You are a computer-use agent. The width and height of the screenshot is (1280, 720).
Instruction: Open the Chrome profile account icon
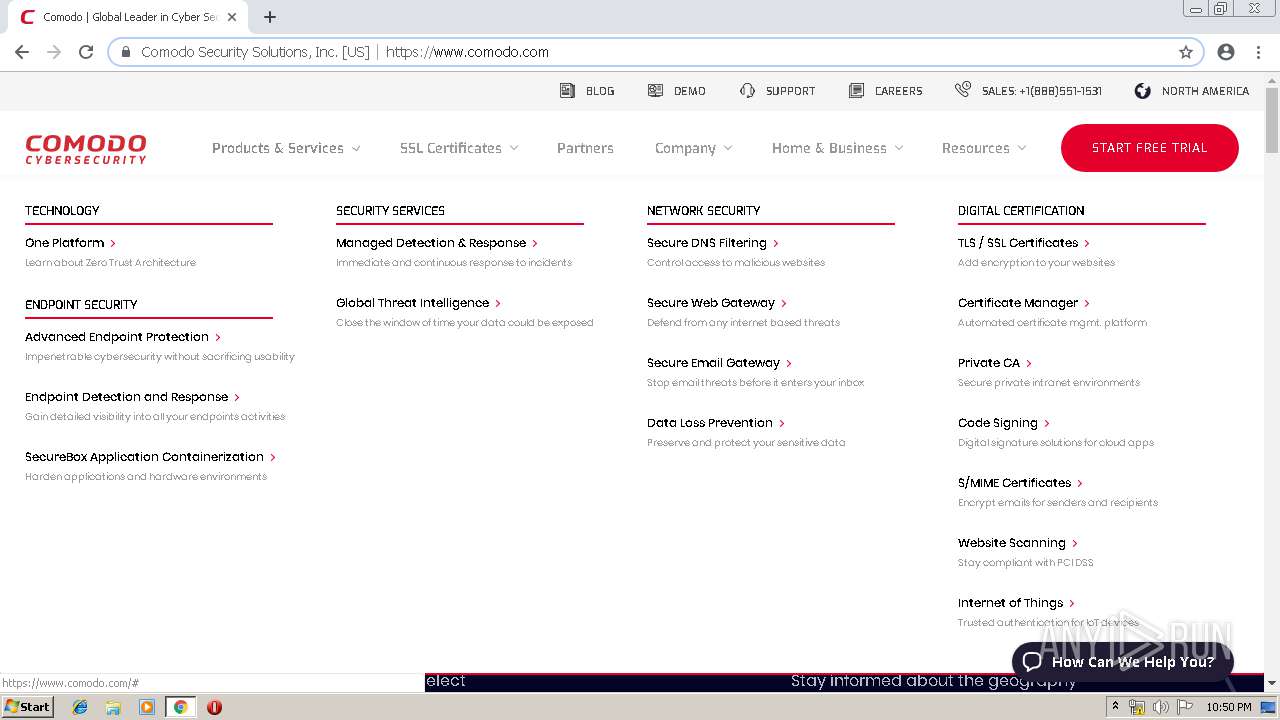[1226, 52]
